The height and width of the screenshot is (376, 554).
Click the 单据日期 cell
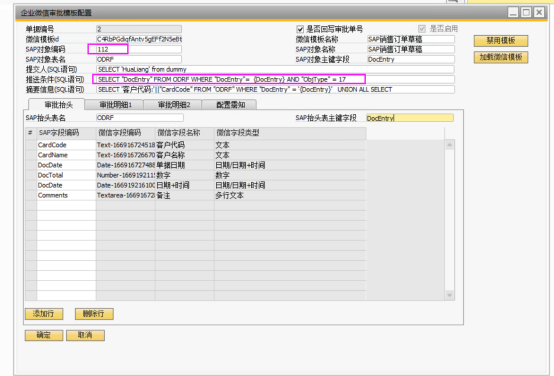(184, 165)
